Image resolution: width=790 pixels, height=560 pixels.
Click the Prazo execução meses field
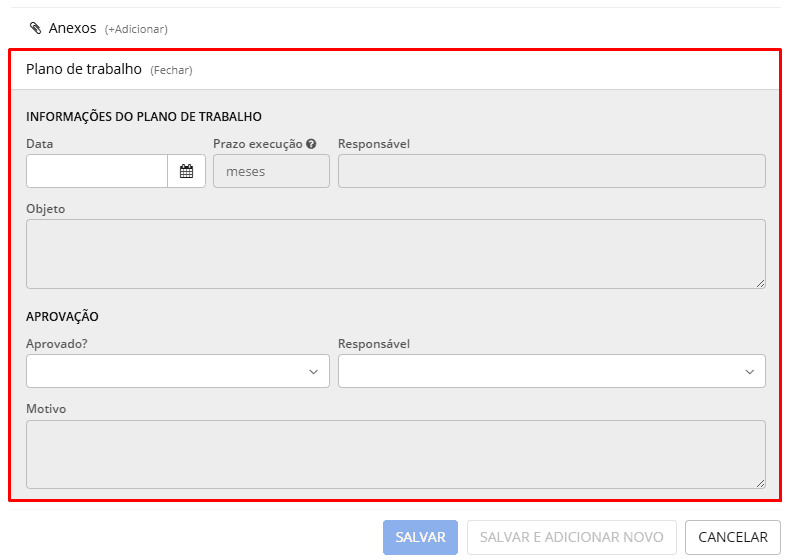[271, 171]
